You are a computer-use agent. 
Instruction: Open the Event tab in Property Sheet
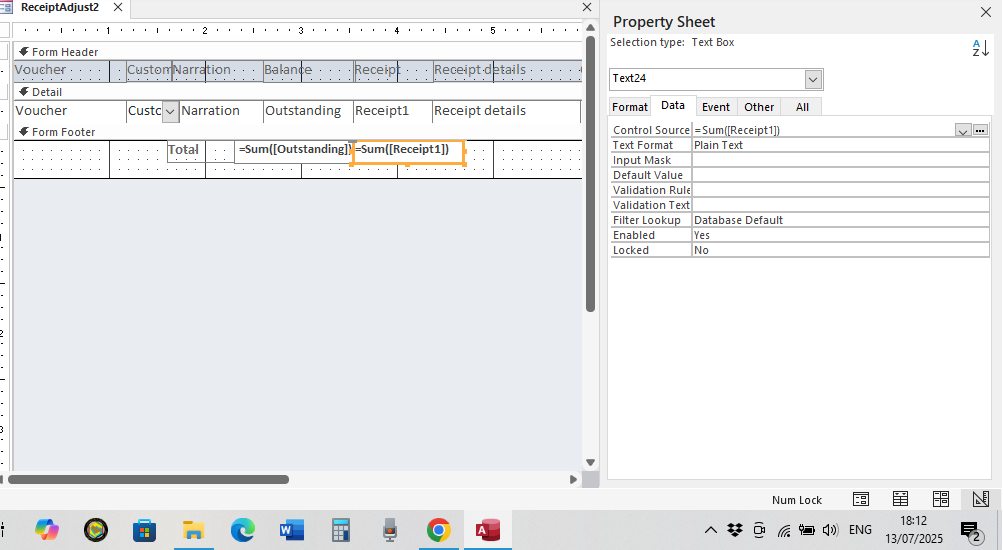point(715,107)
